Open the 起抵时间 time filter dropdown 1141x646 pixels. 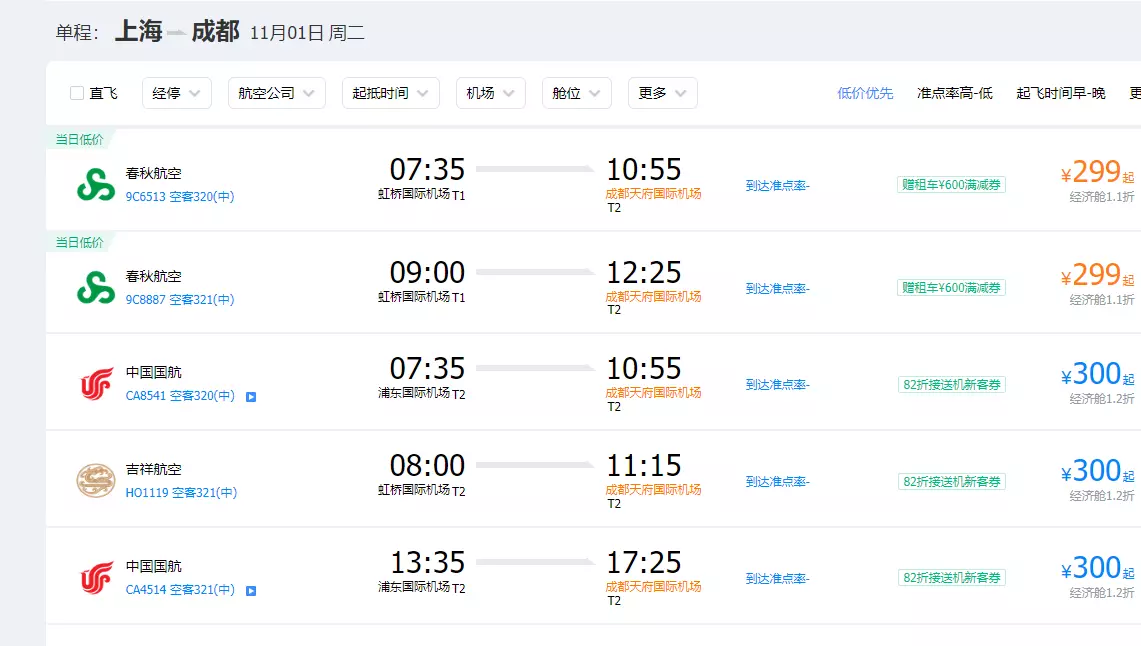(390, 93)
